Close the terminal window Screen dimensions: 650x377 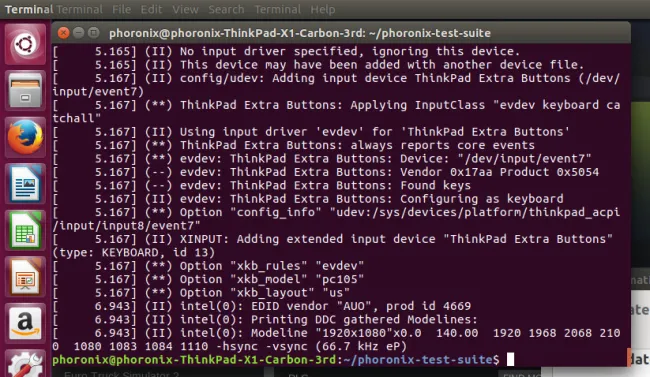tap(63, 33)
